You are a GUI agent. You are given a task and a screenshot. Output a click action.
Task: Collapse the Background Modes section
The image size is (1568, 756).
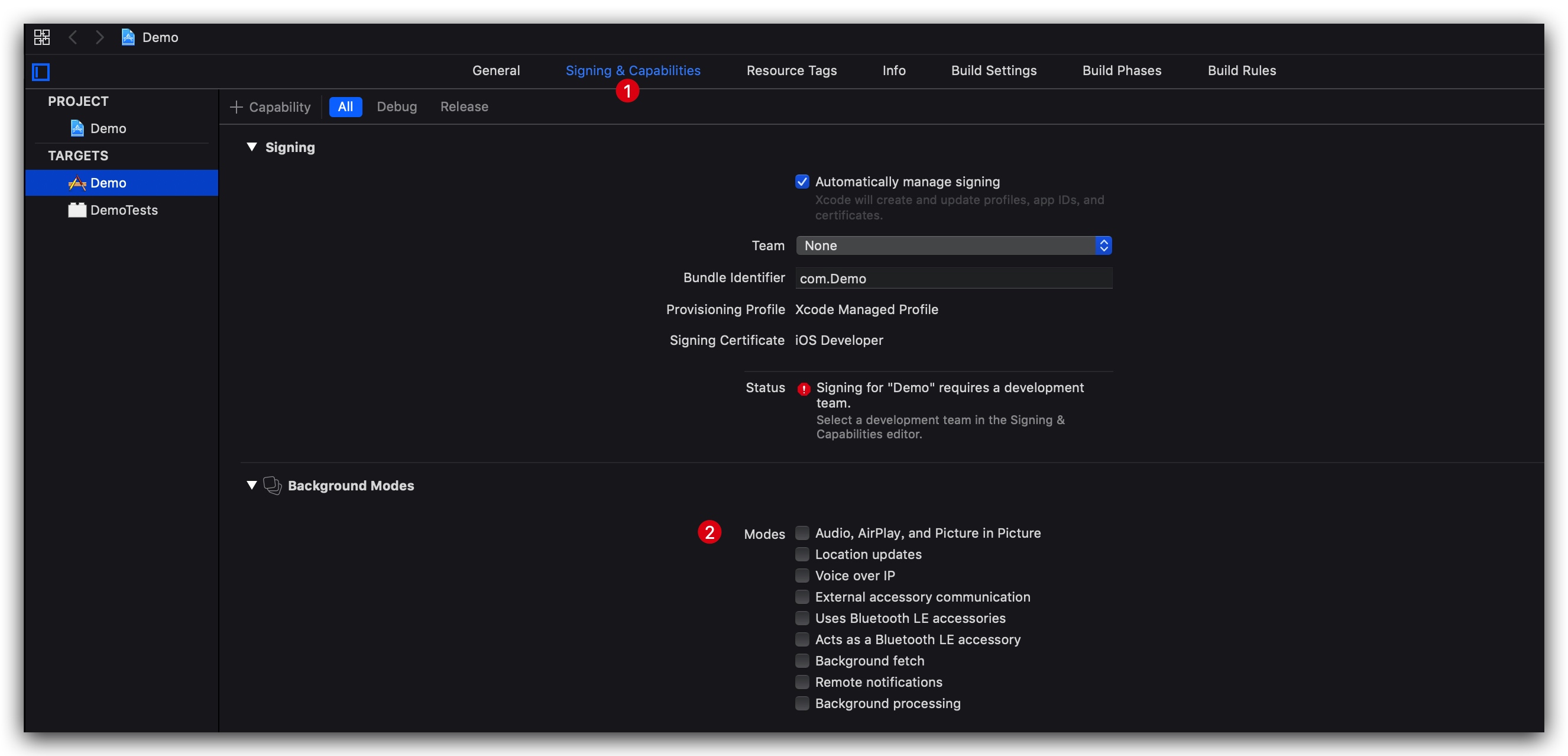(251, 485)
